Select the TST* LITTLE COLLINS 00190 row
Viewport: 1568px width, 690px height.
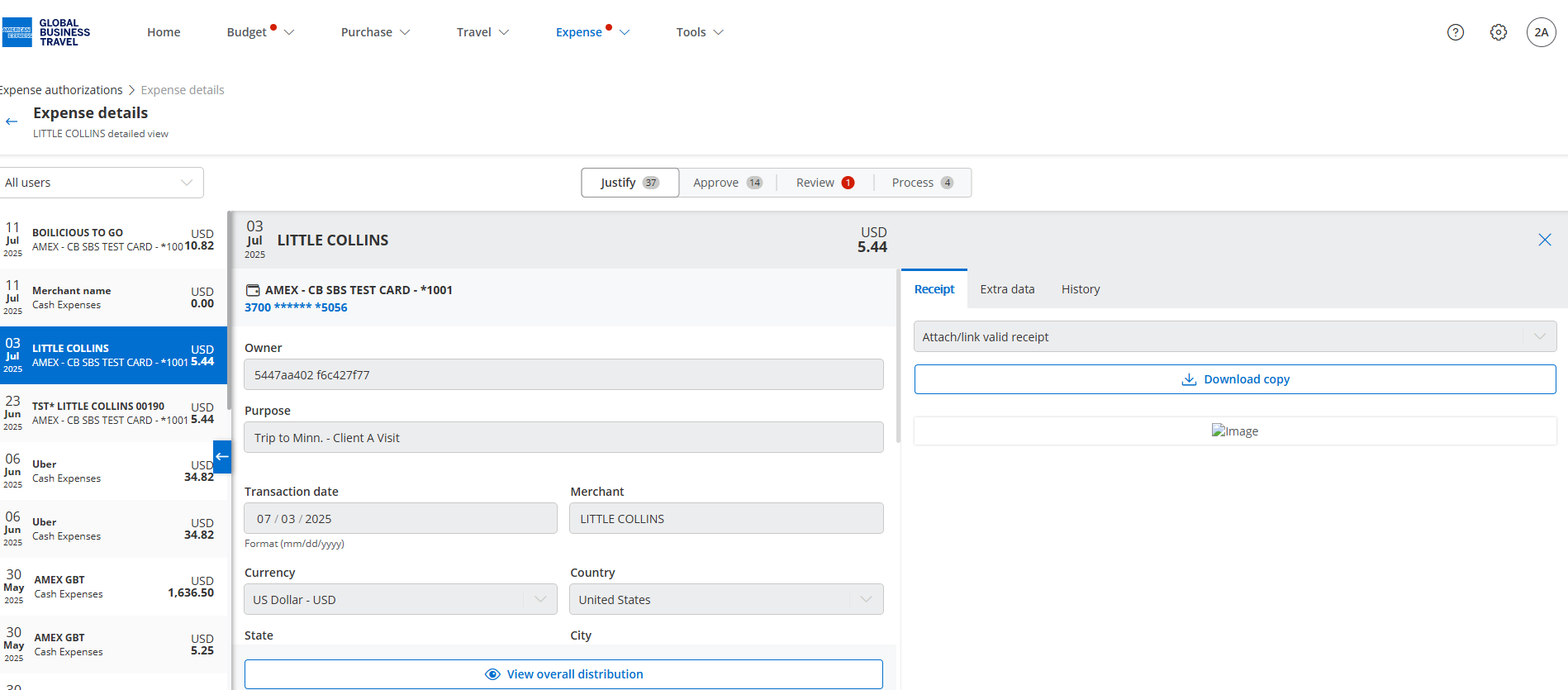pos(113,413)
